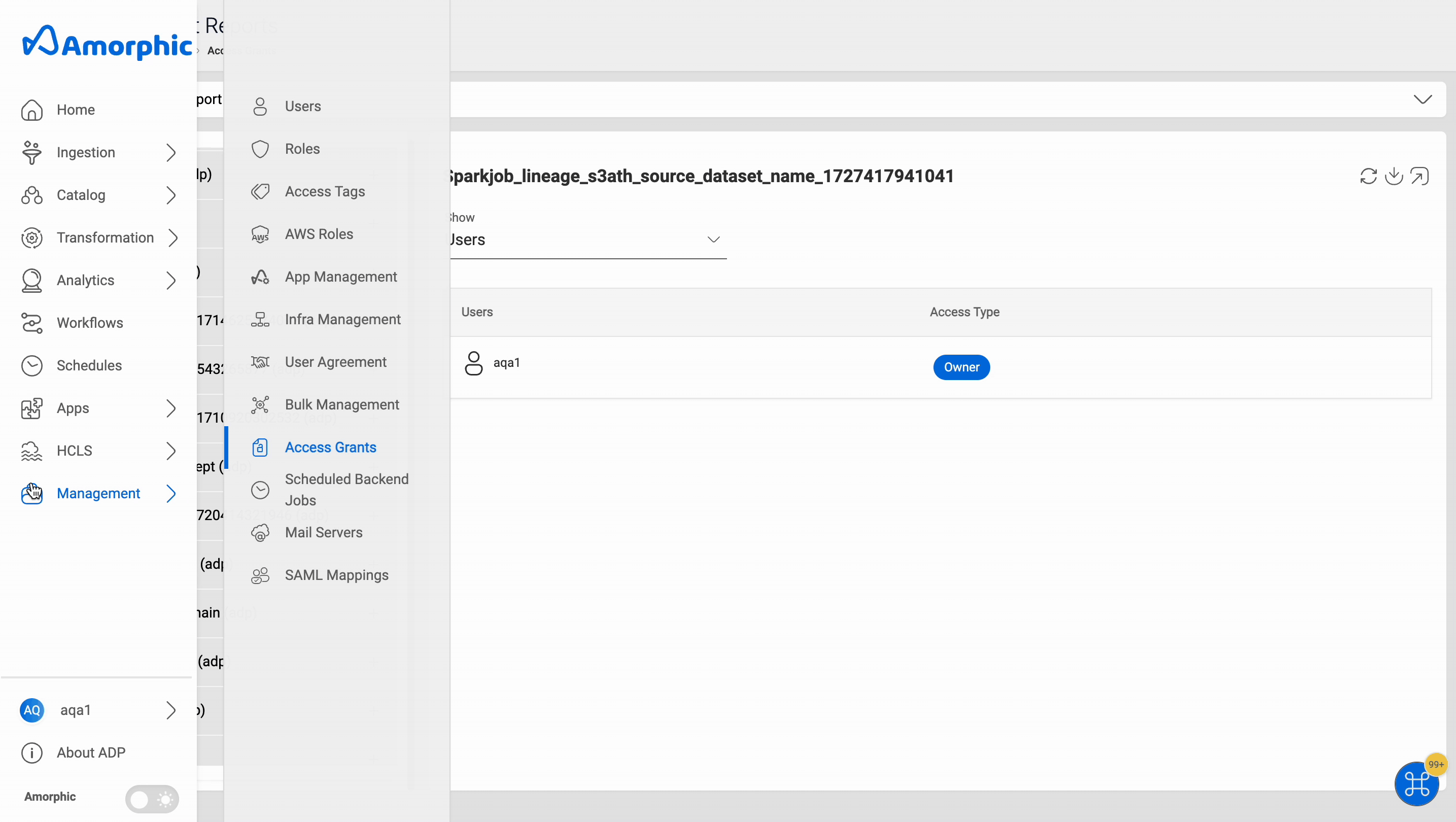The image size is (1456, 822).
Task: Expand the top report panel chevron
Action: tap(1422, 99)
